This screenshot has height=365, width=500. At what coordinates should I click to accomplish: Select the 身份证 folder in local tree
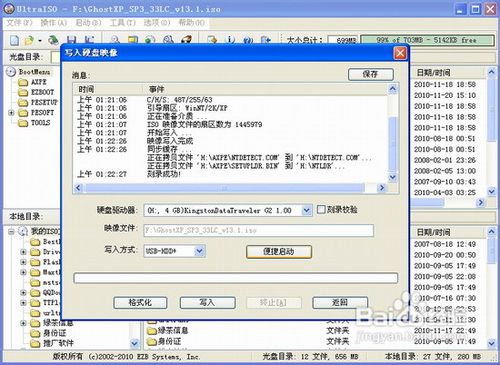pyautogui.click(x=48, y=333)
